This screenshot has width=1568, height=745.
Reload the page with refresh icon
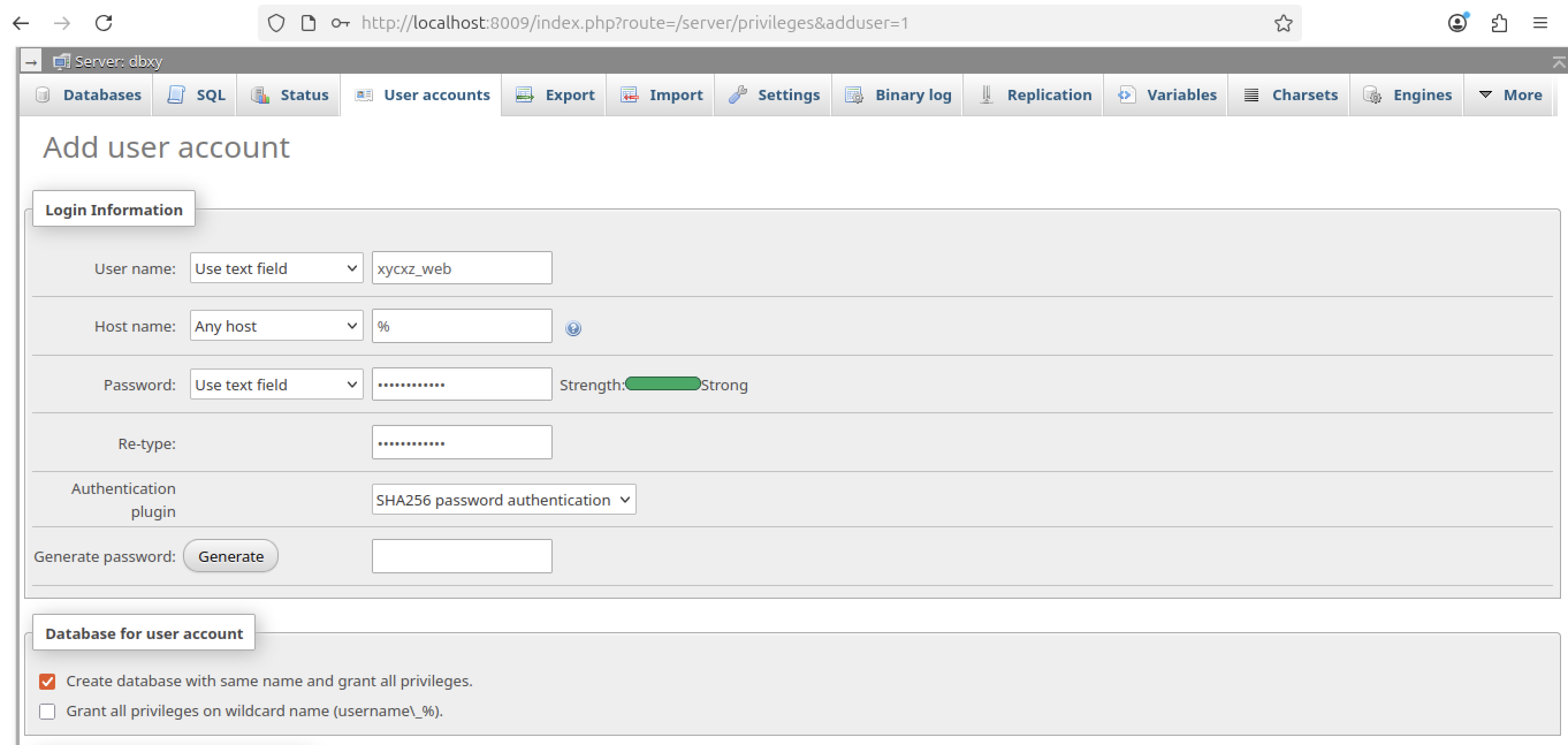(x=104, y=23)
